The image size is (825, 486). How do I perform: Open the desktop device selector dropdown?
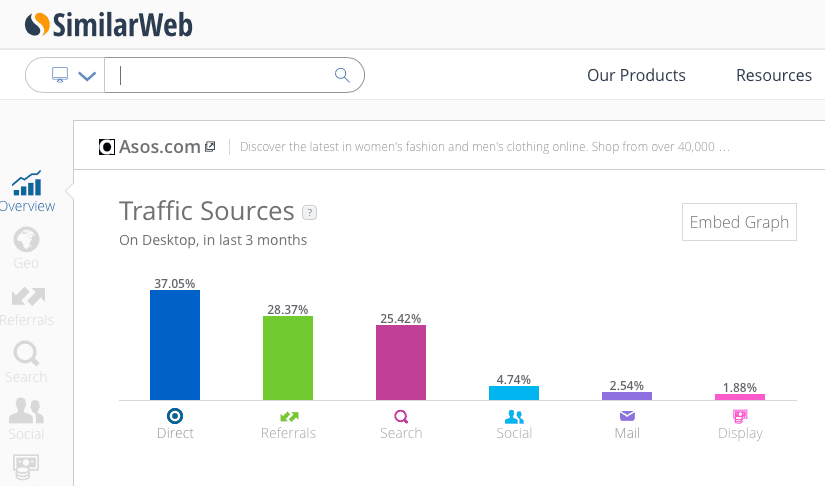point(72,76)
